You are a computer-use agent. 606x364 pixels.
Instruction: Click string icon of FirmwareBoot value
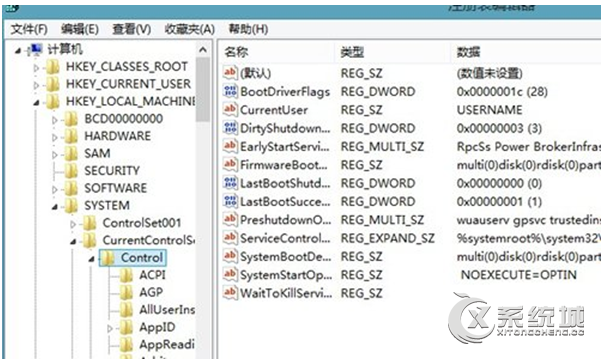tap(230, 164)
